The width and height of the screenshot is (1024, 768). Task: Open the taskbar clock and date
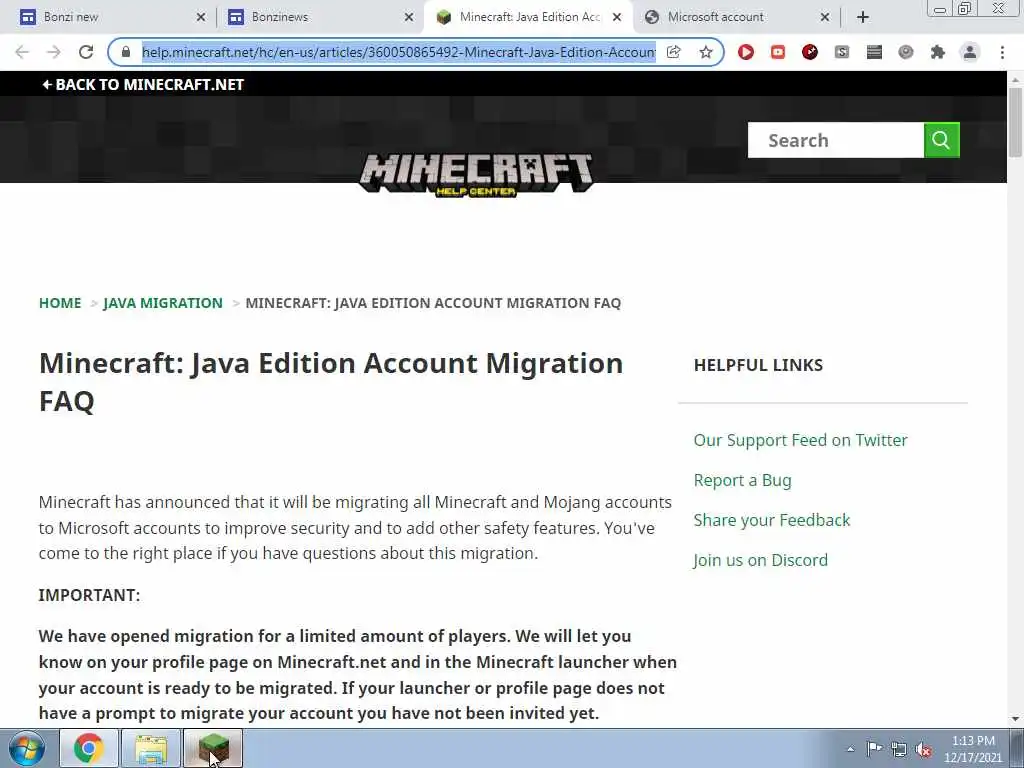tap(973, 749)
